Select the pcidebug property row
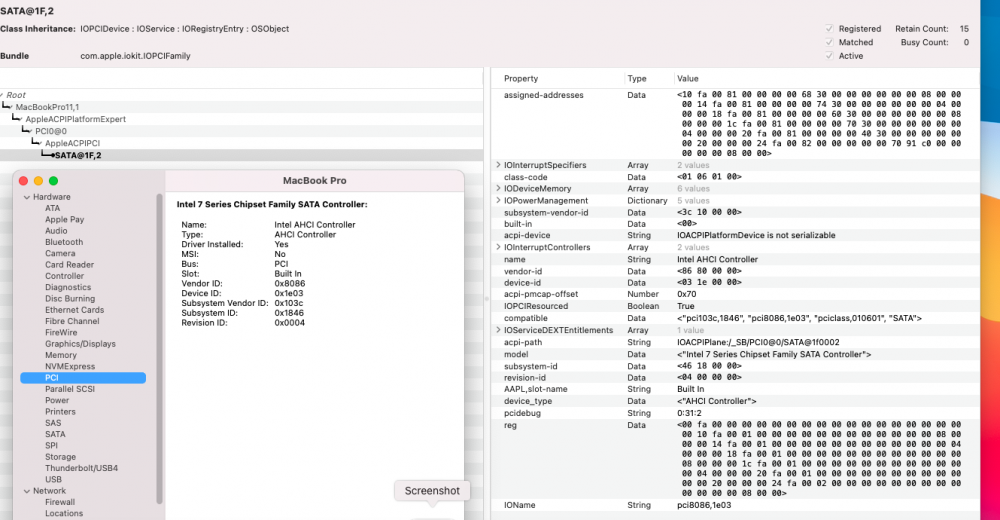The image size is (1000, 520). 734,413
